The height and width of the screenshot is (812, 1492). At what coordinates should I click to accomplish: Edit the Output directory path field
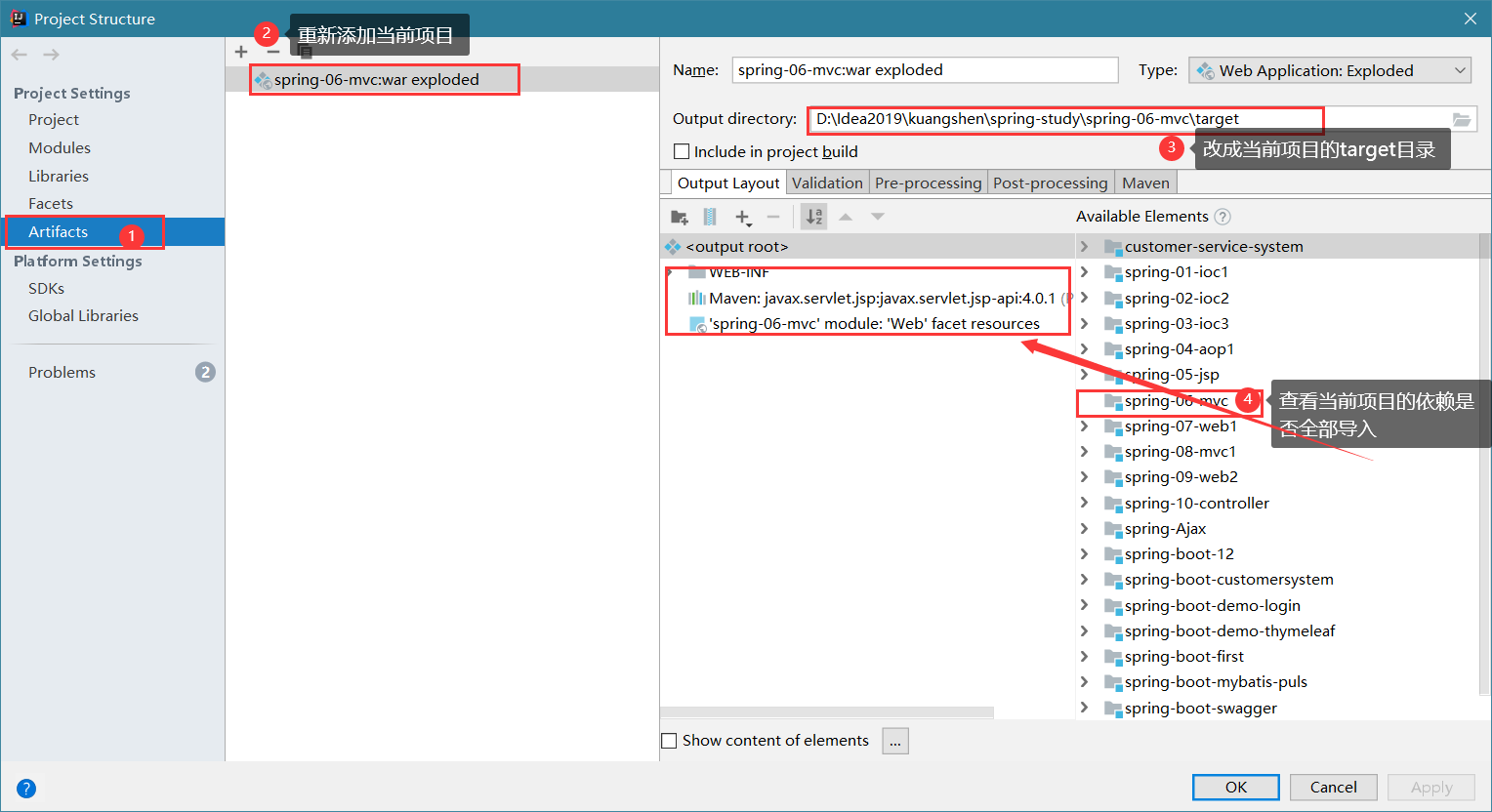tap(1130, 119)
